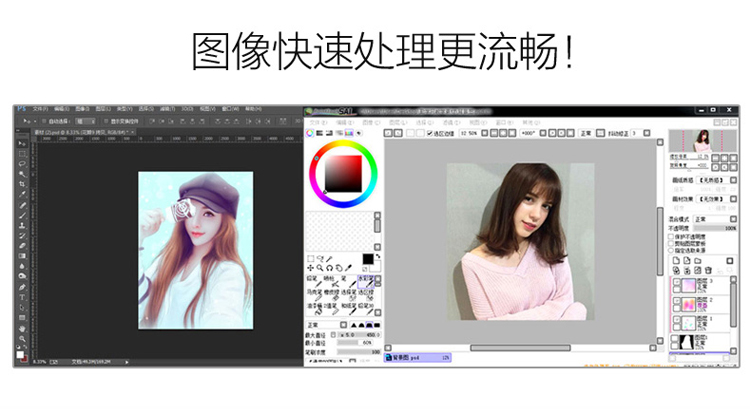Delete layer using trash icon in SAI
The width and height of the screenshot is (750, 409).
708,270
